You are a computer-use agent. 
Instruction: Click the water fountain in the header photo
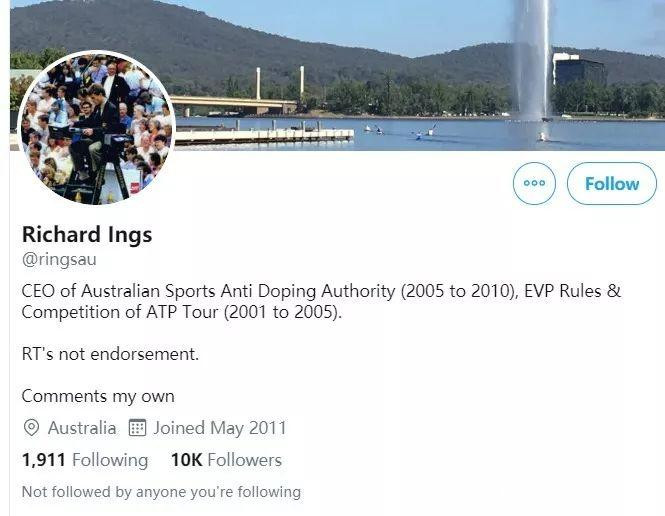[531, 60]
